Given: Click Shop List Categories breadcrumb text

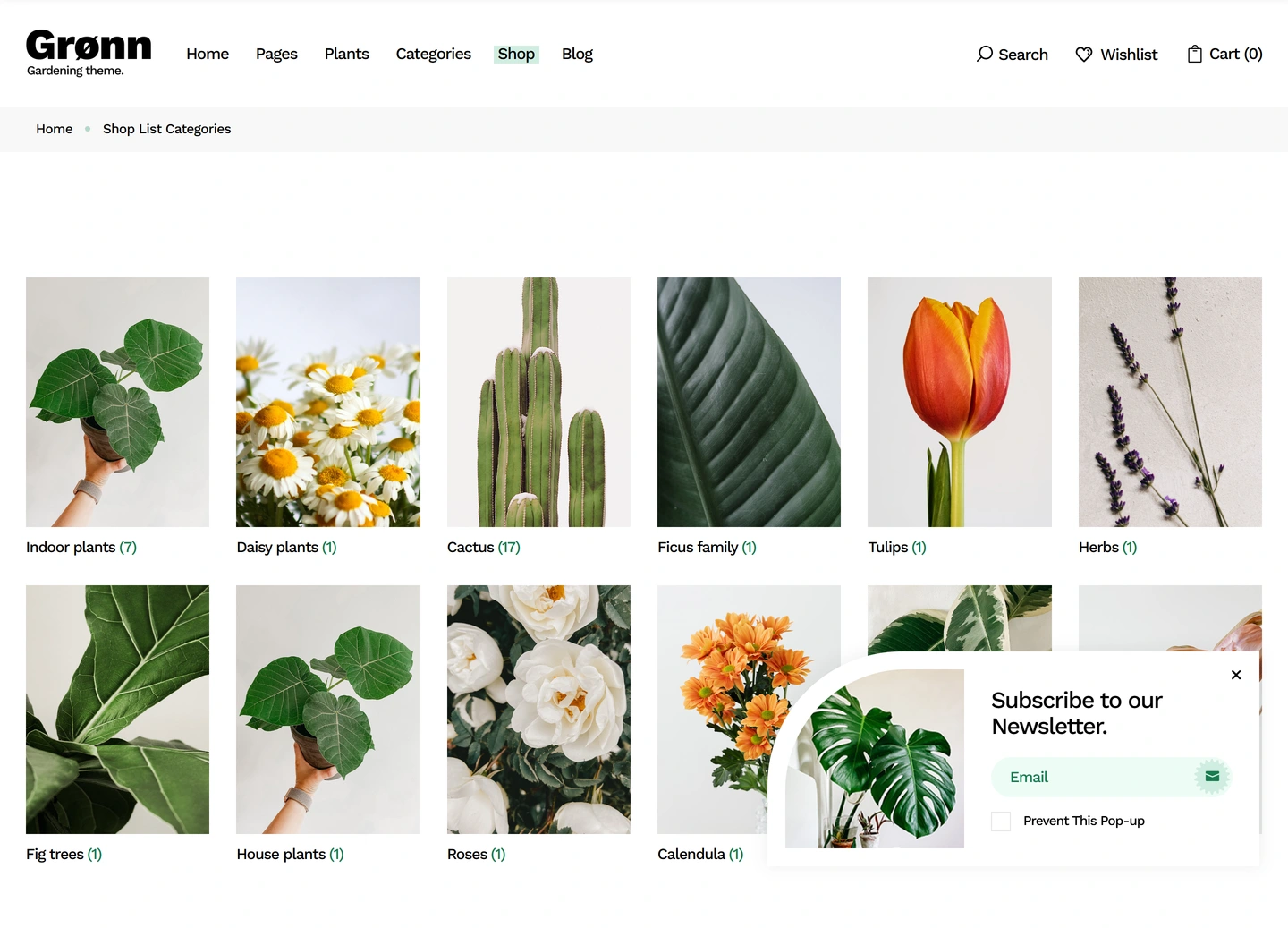Looking at the screenshot, I should click(x=167, y=129).
